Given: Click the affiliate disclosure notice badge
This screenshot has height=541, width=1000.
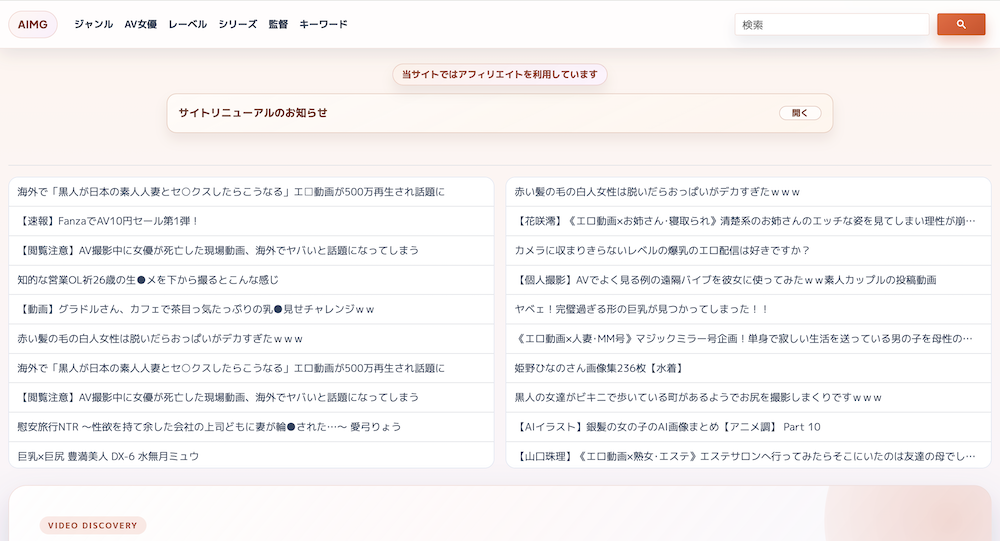Looking at the screenshot, I should point(499,75).
